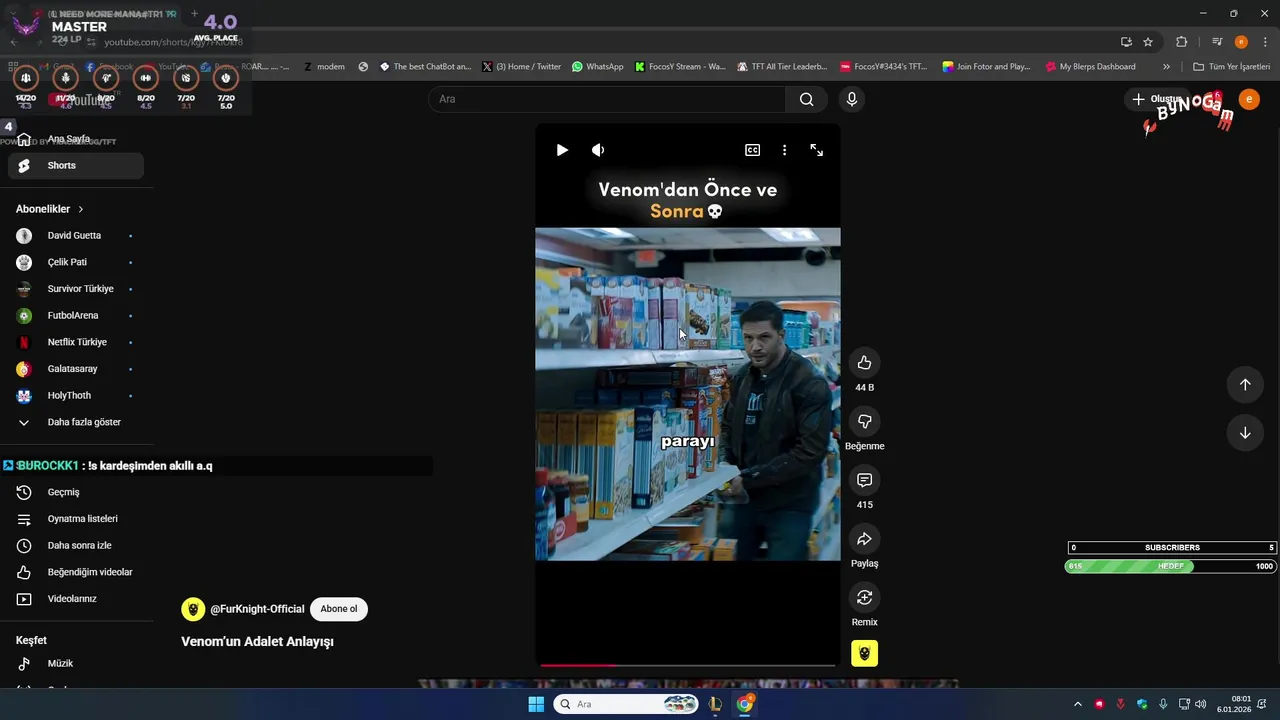Like the short with thumbs up
The image size is (1280, 720).
(865, 363)
